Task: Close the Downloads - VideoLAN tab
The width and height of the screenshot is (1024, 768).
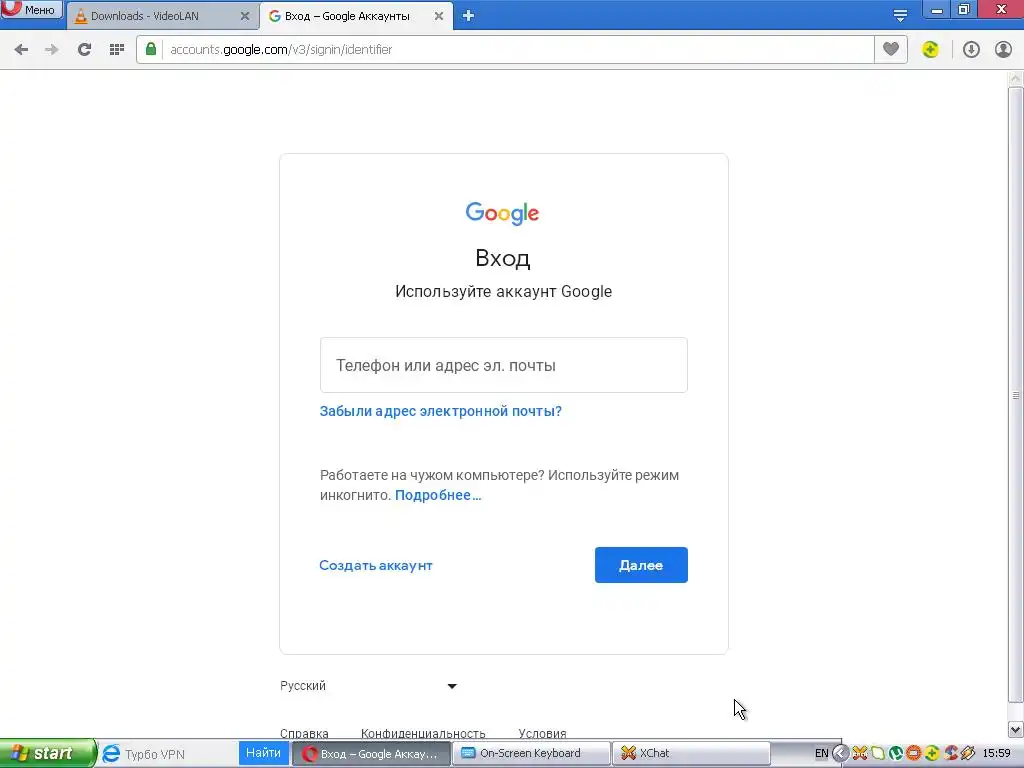Action: coord(245,16)
